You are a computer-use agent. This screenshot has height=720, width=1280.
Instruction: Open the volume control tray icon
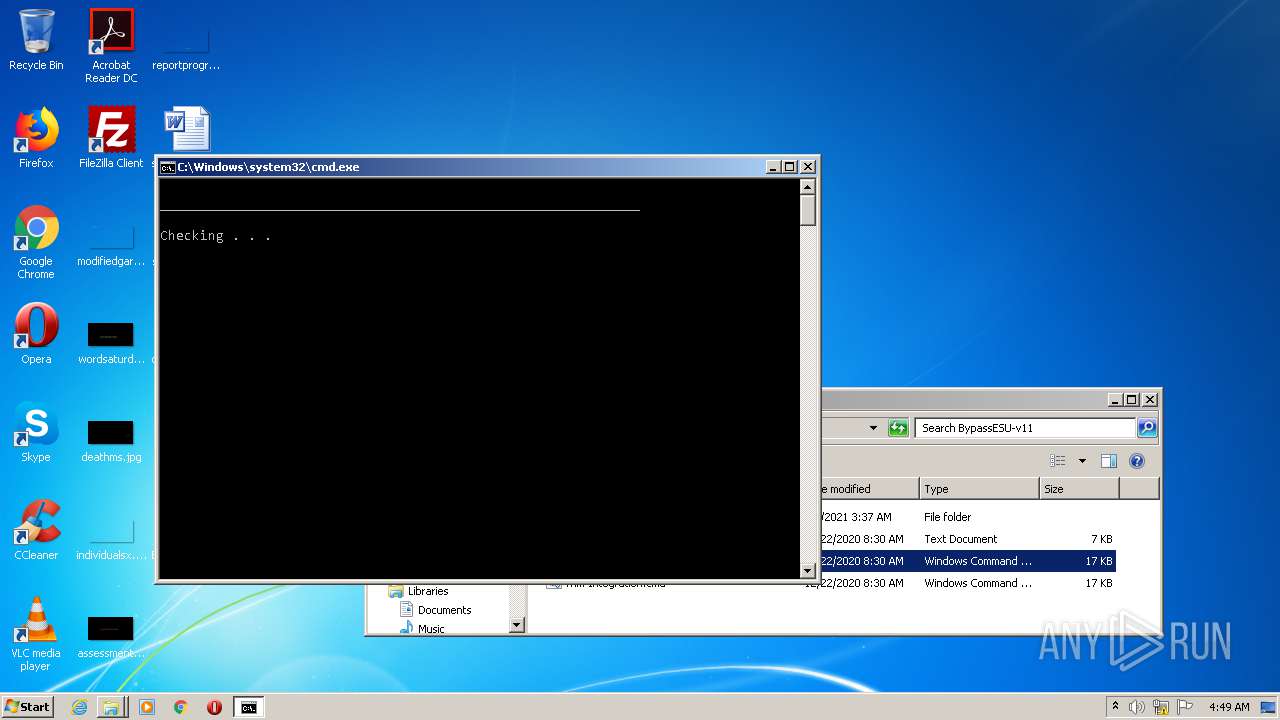[x=1137, y=707]
